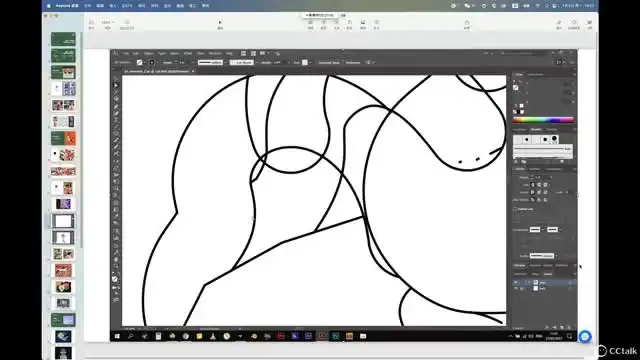Click the Fill and Stroke indicator in toolbar
Screen dimensions: 640x360
tap(116, 278)
